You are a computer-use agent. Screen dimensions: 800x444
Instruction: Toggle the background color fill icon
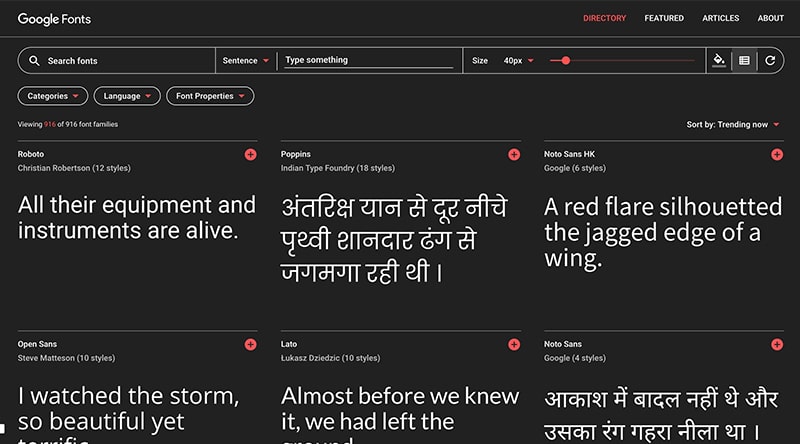pyautogui.click(x=719, y=60)
